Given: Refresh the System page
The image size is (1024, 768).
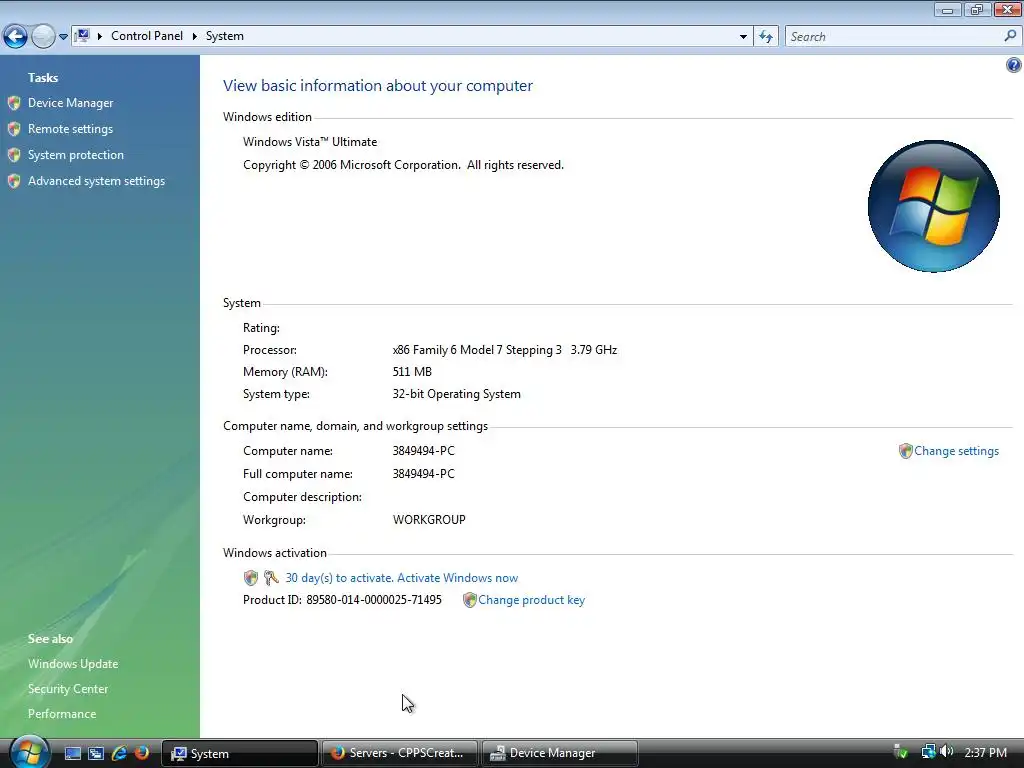Looking at the screenshot, I should tap(766, 37).
